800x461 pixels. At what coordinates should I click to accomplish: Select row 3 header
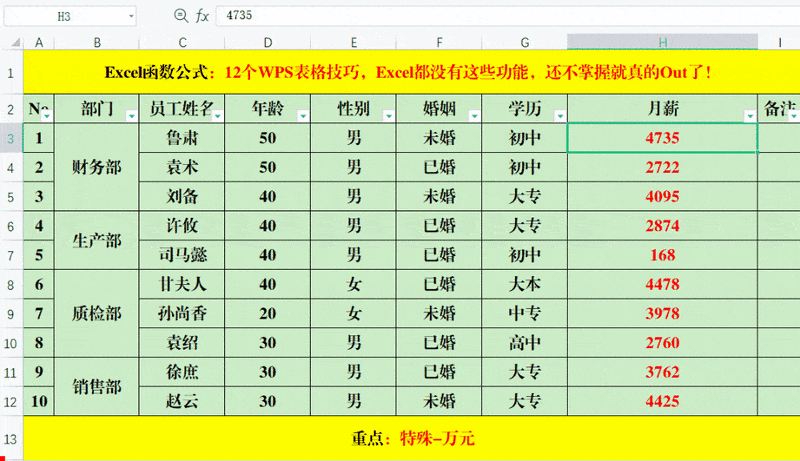[11, 138]
